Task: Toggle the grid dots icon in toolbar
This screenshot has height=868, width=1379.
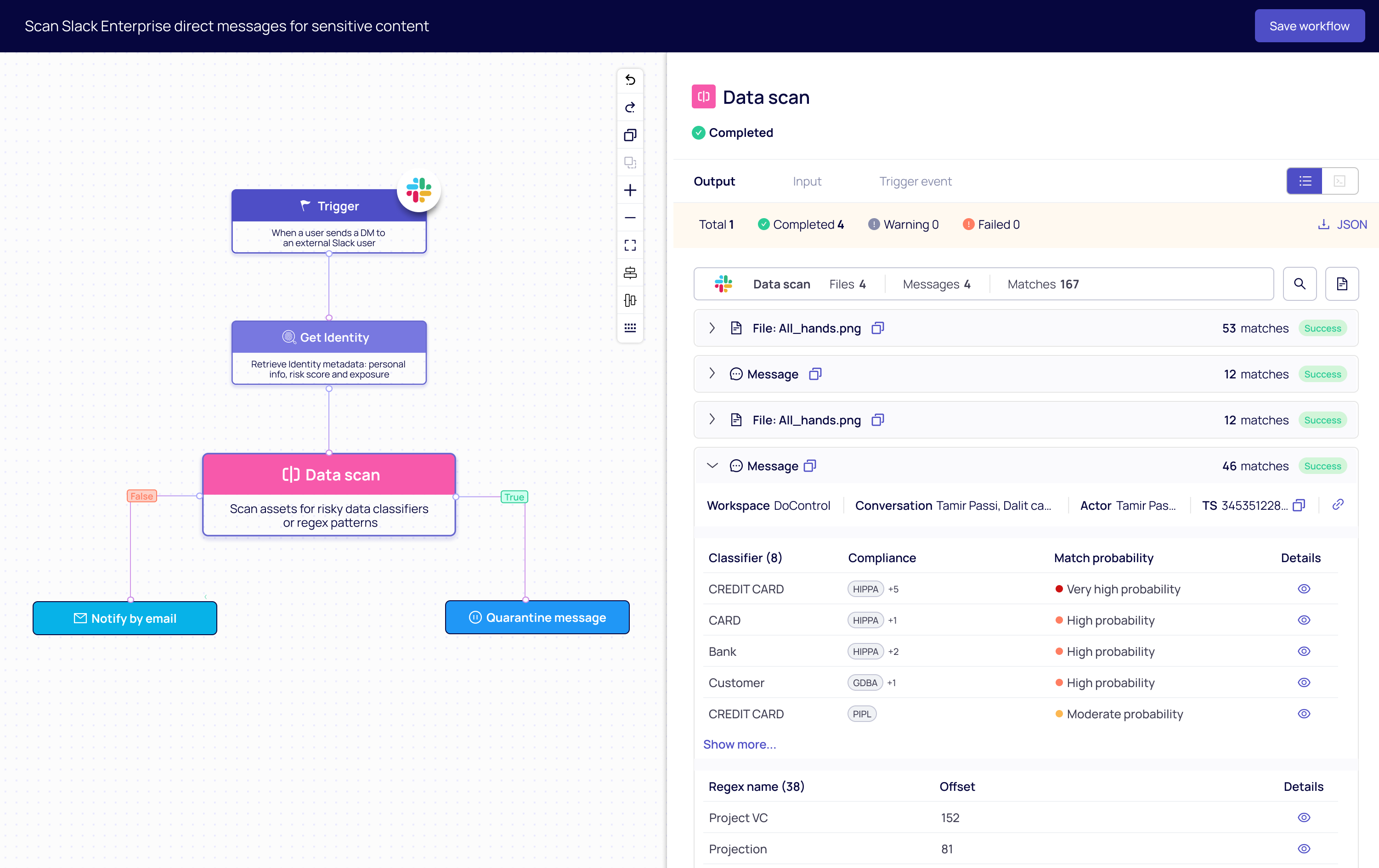Action: (630, 327)
